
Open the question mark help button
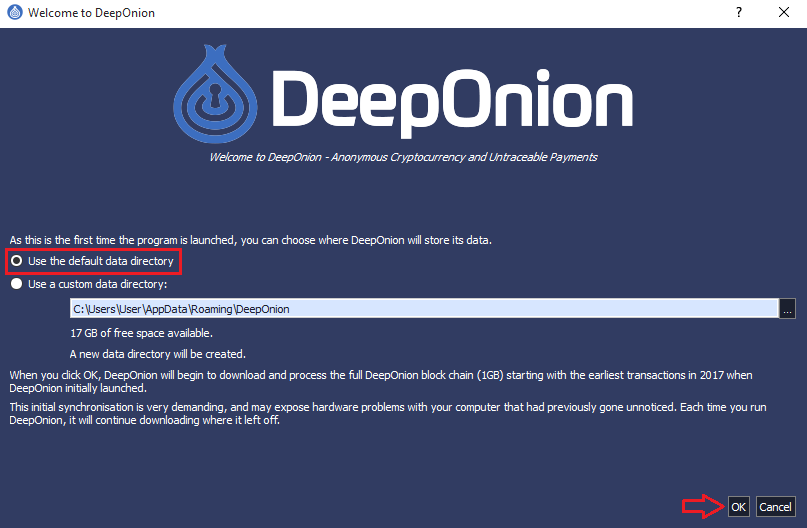[x=739, y=12]
